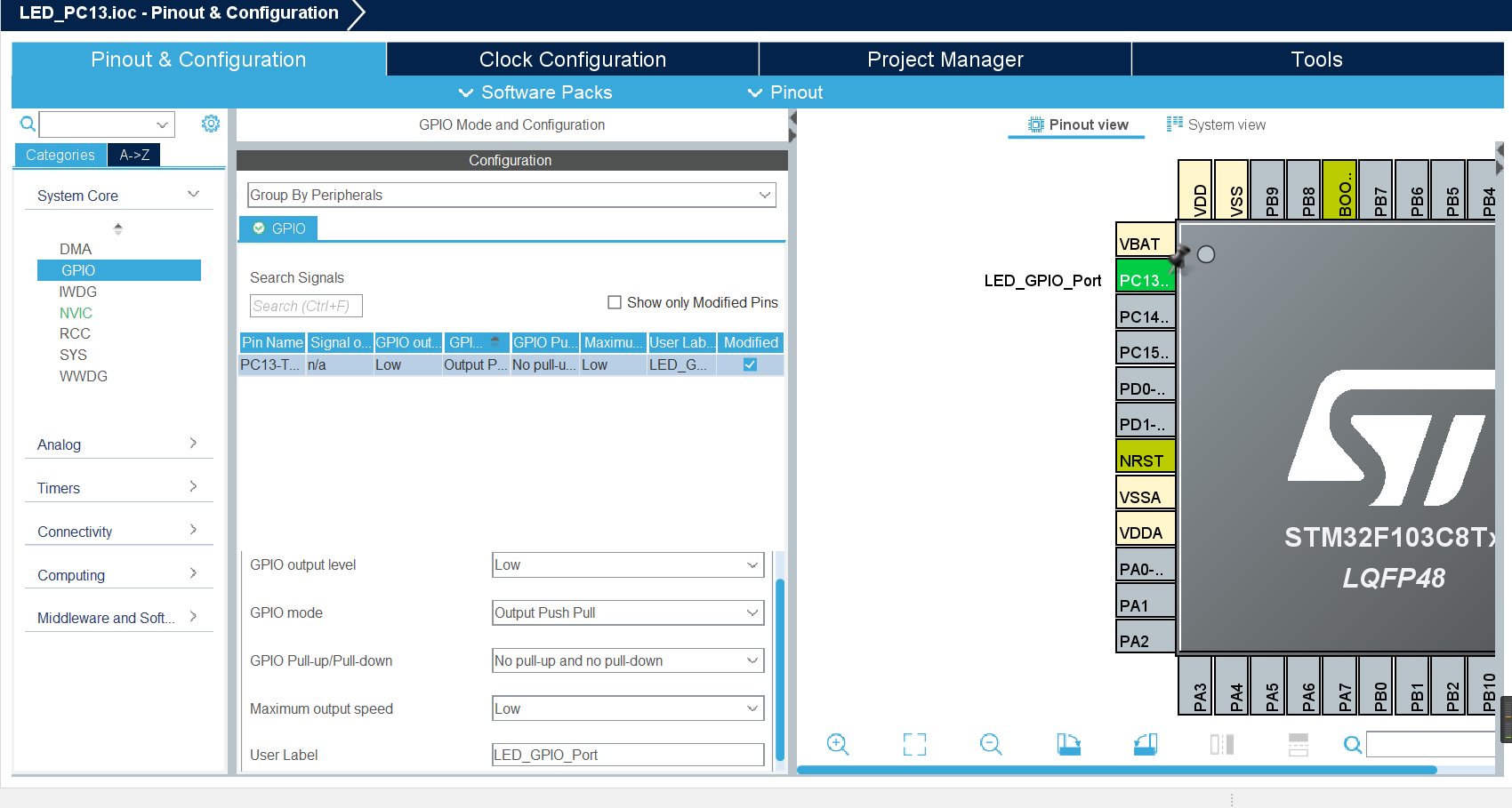Screen dimensions: 1512x808
Task: Select NVIC under System Core
Action: pos(76,313)
